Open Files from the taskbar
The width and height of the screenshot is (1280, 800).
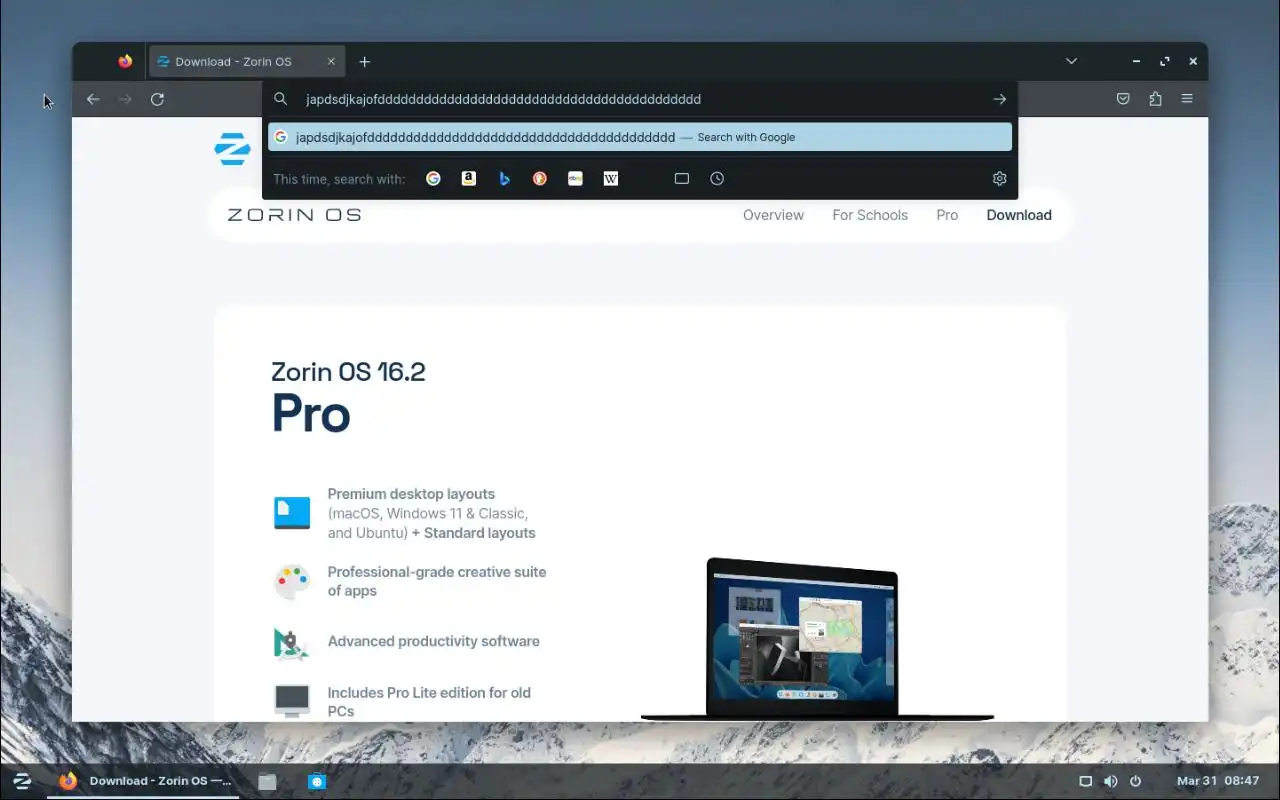(267, 781)
